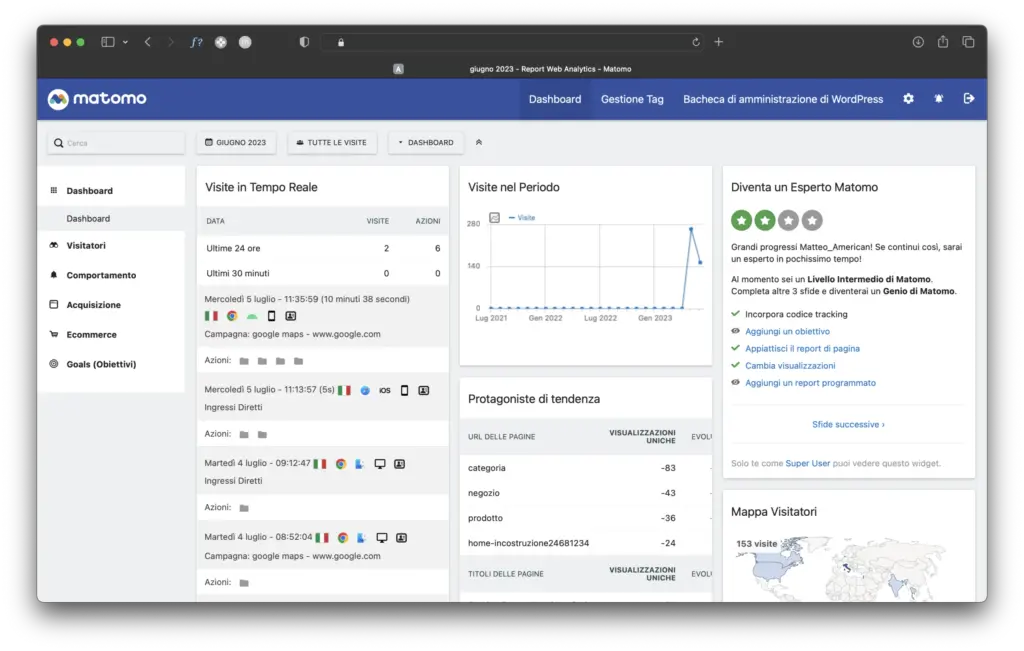Click the Aggiungi un obiettivo link
Screen dimensions: 1024x651
click(787, 331)
